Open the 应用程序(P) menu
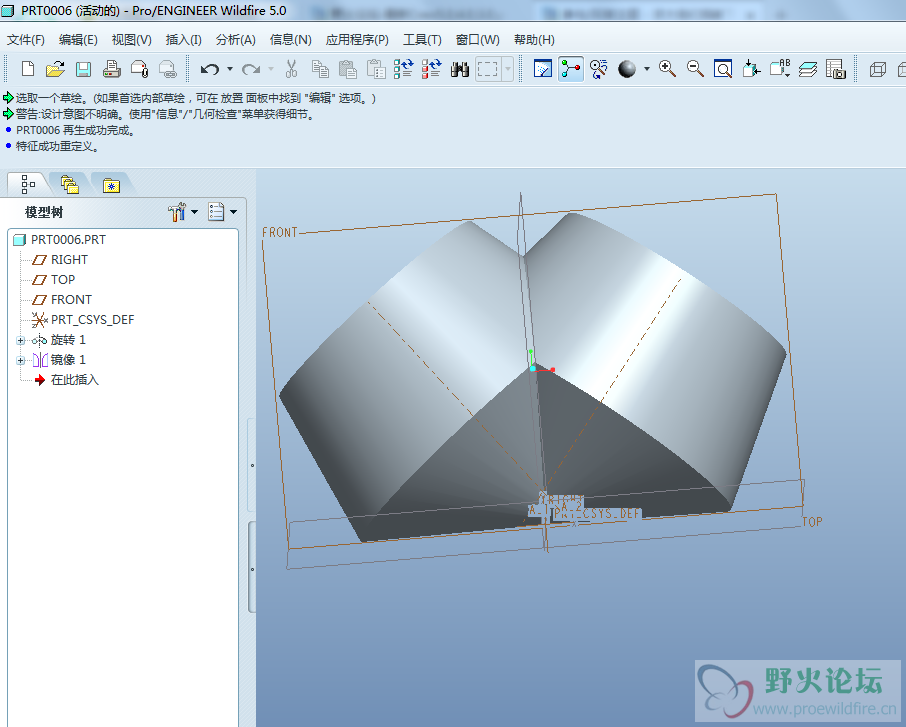The height and width of the screenshot is (727, 906). (x=357, y=40)
